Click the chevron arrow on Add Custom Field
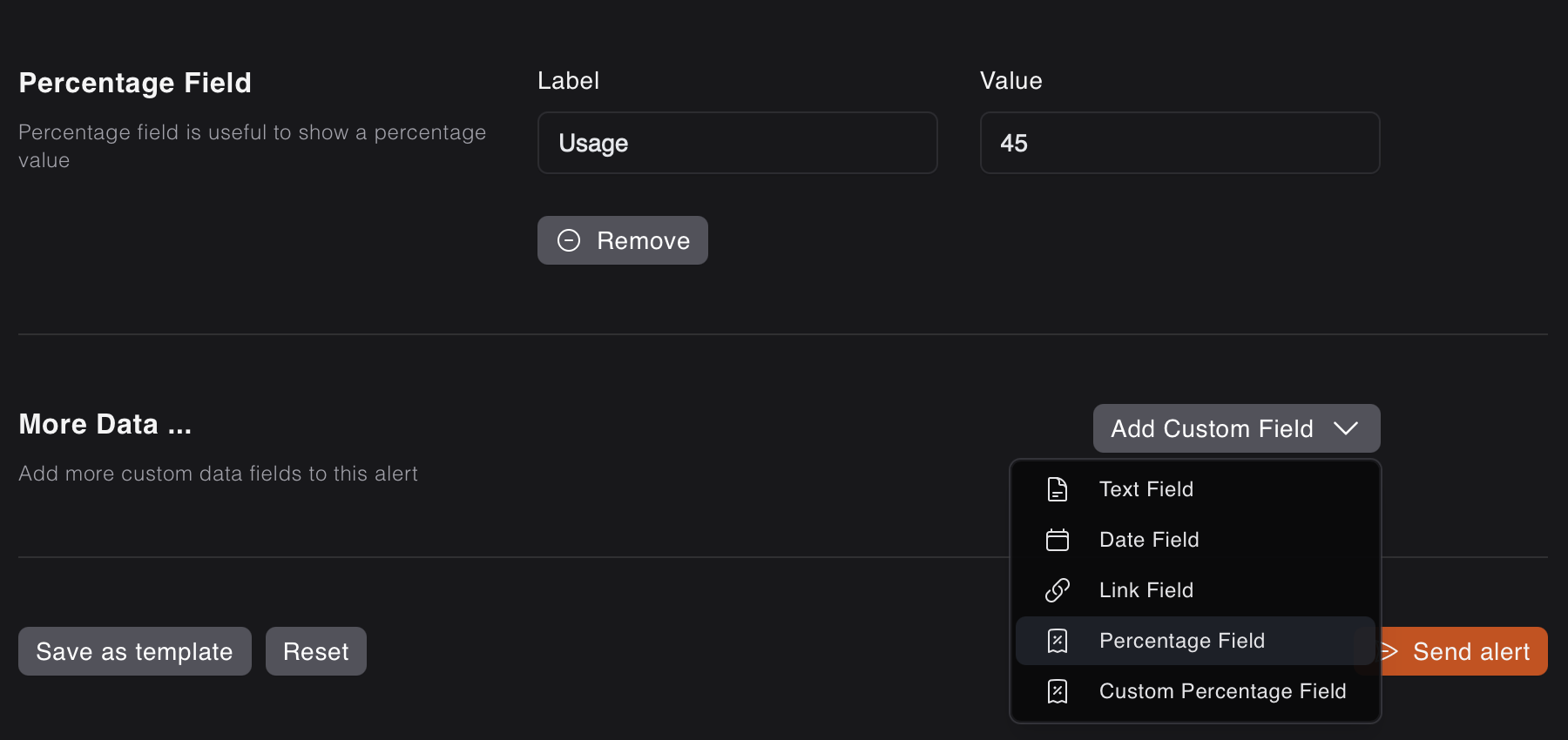This screenshot has height=740, width=1568. coord(1346,428)
